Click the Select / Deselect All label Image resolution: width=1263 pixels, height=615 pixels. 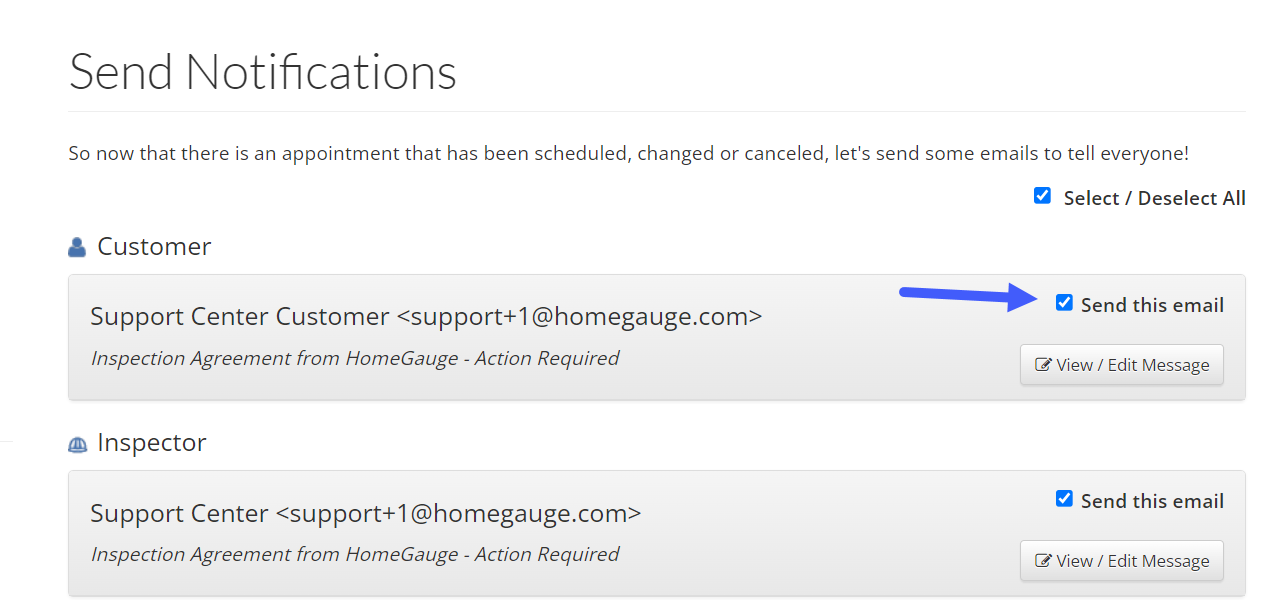point(1155,198)
